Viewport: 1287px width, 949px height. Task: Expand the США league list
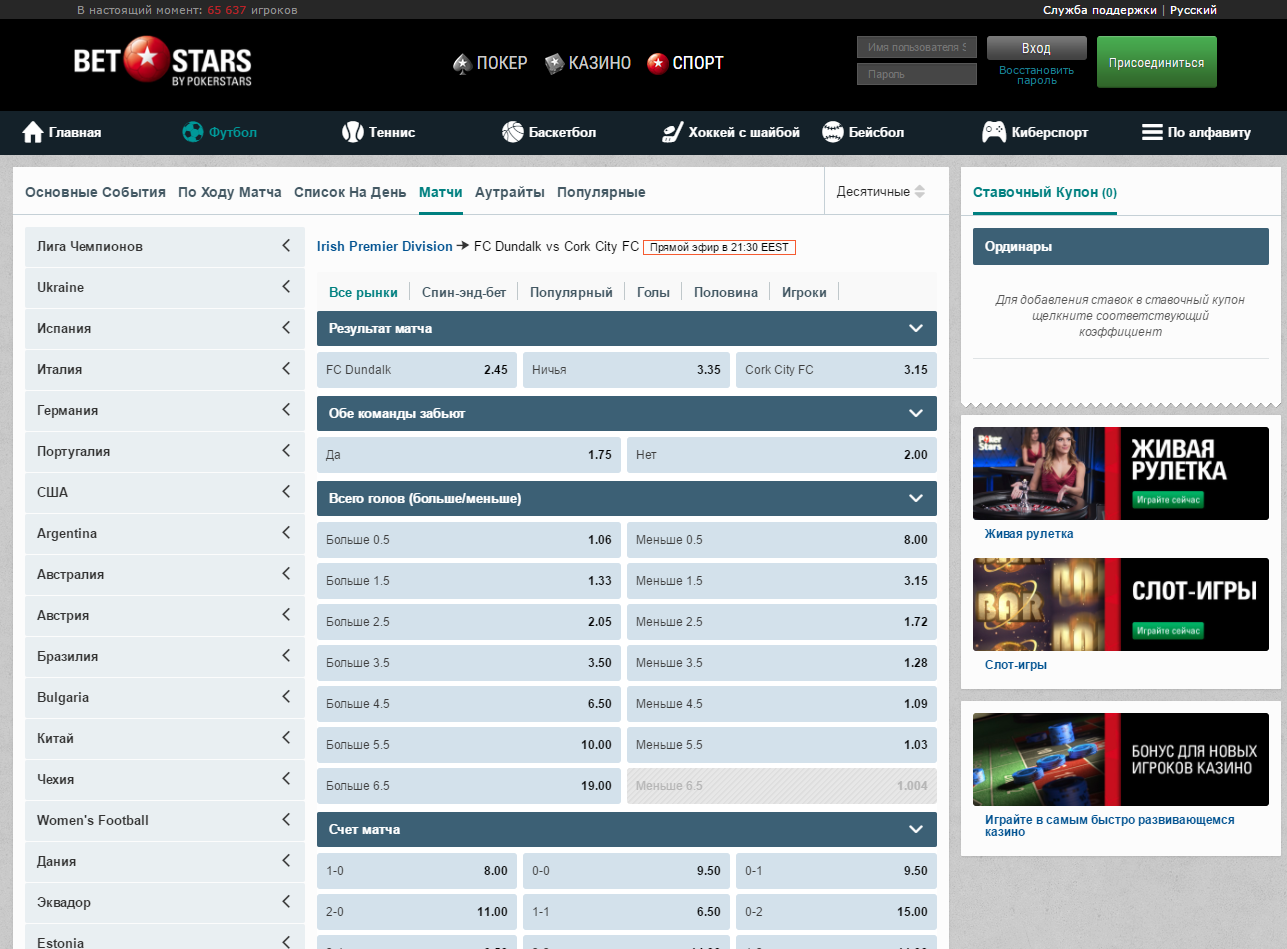165,492
